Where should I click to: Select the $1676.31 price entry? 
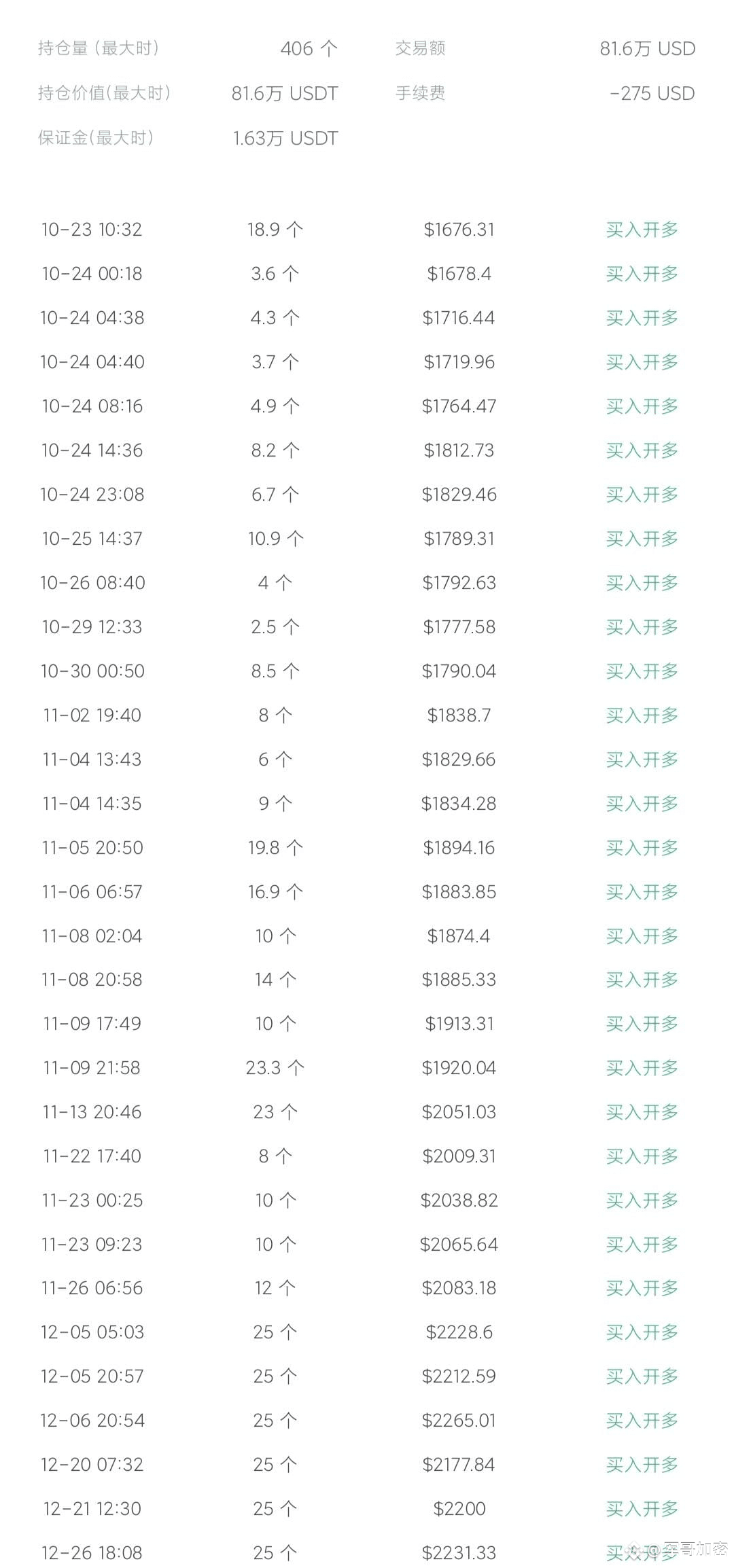[459, 230]
